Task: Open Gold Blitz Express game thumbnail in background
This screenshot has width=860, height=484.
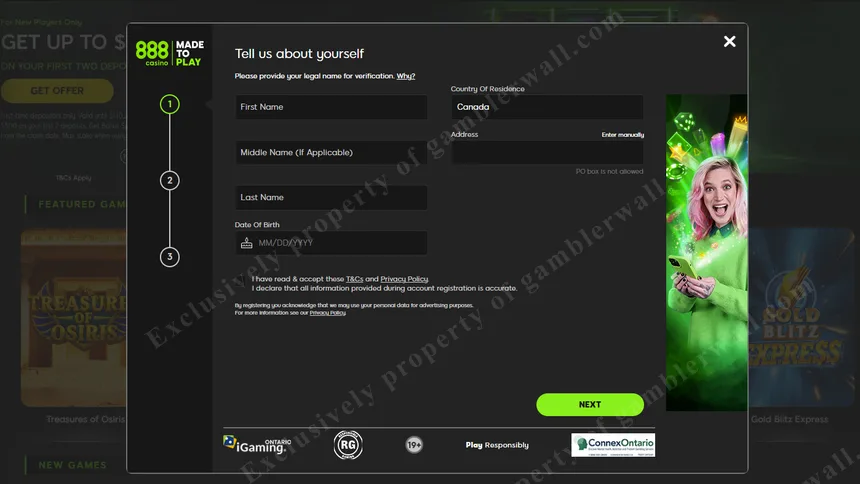Action: tap(801, 318)
